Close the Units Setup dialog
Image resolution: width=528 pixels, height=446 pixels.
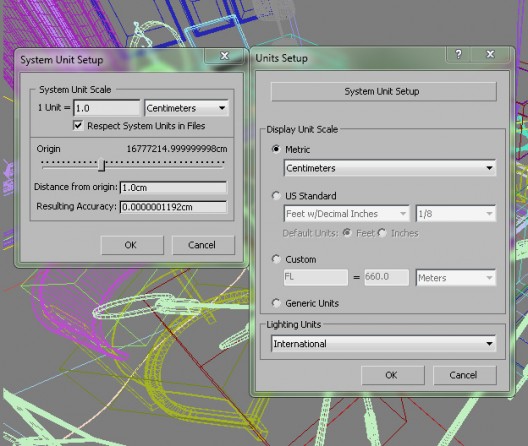pos(490,54)
